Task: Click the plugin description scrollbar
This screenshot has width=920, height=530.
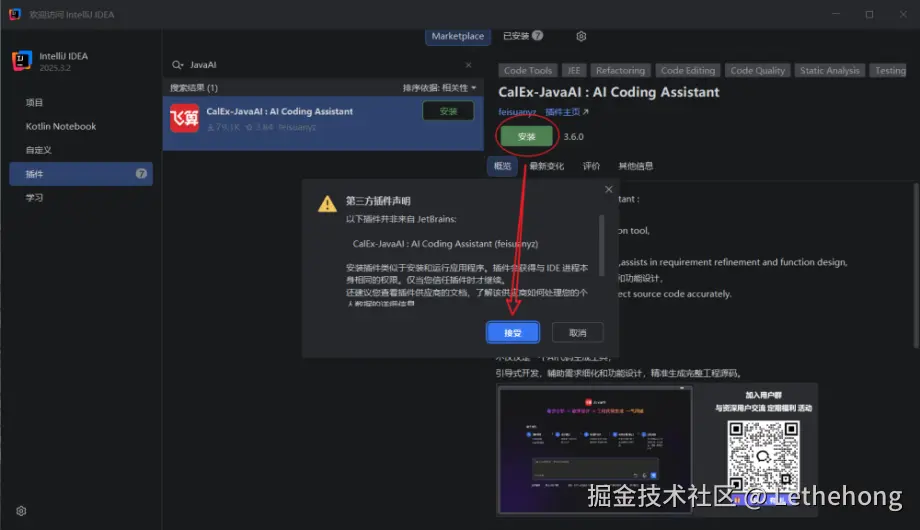Action: pyautogui.click(x=915, y=265)
